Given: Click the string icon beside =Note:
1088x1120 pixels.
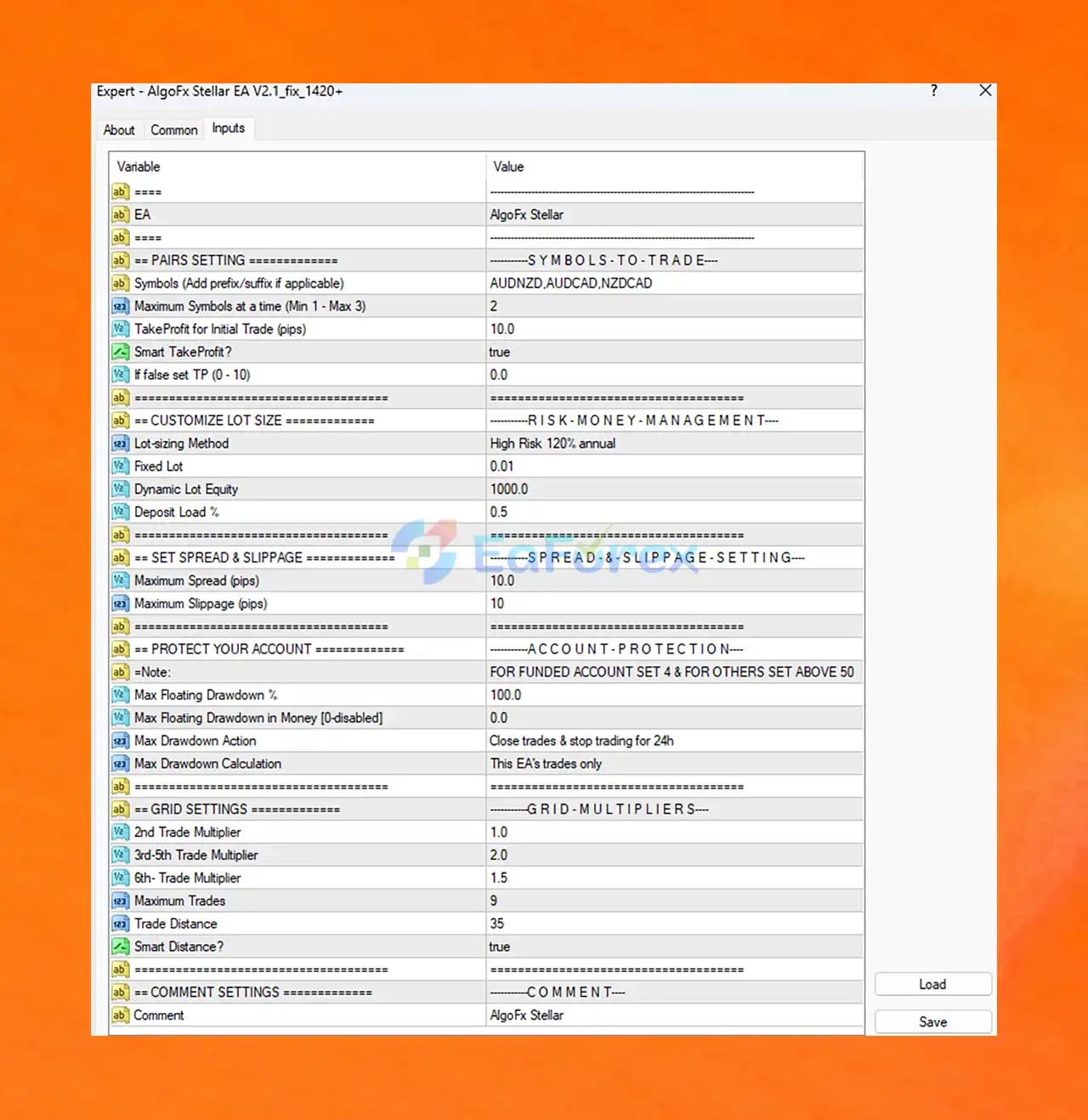Looking at the screenshot, I should click(121, 672).
